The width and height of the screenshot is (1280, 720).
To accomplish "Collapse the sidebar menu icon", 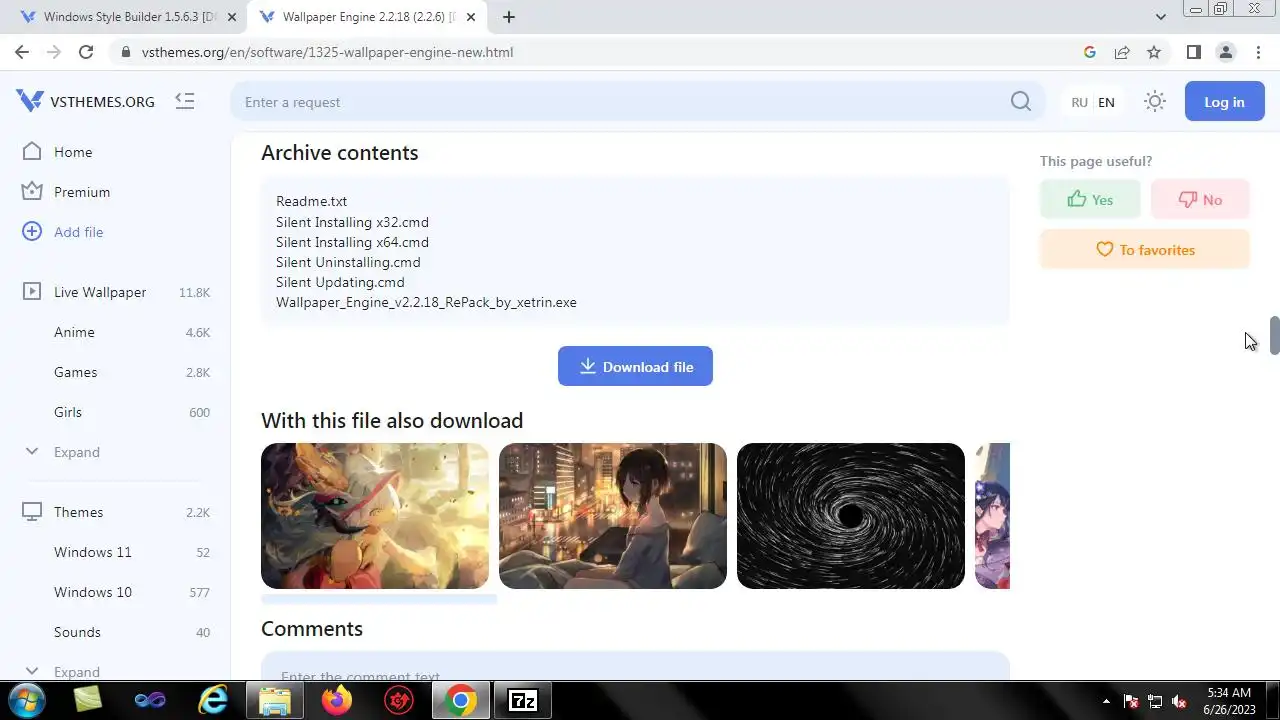I will click(184, 101).
